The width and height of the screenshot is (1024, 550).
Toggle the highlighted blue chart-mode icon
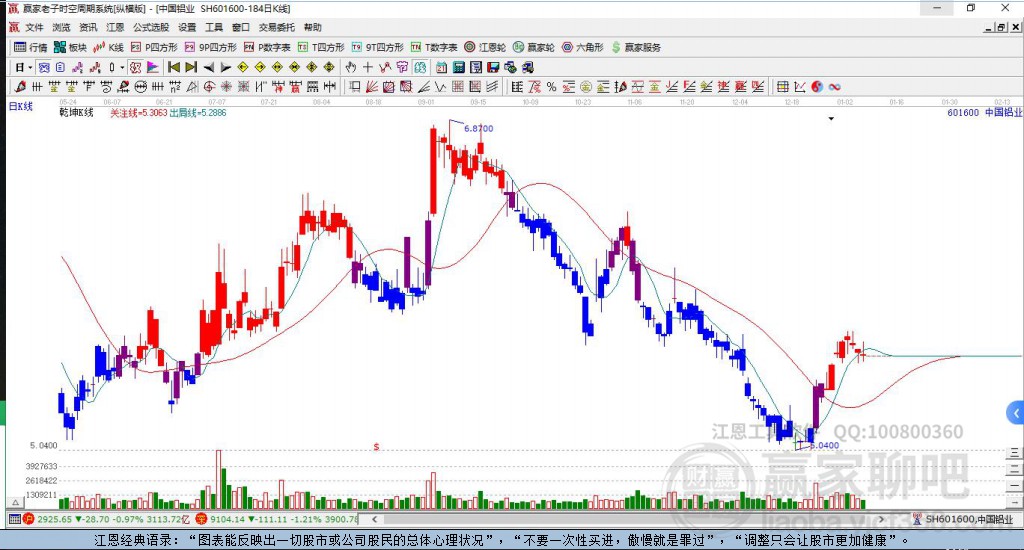43,67
